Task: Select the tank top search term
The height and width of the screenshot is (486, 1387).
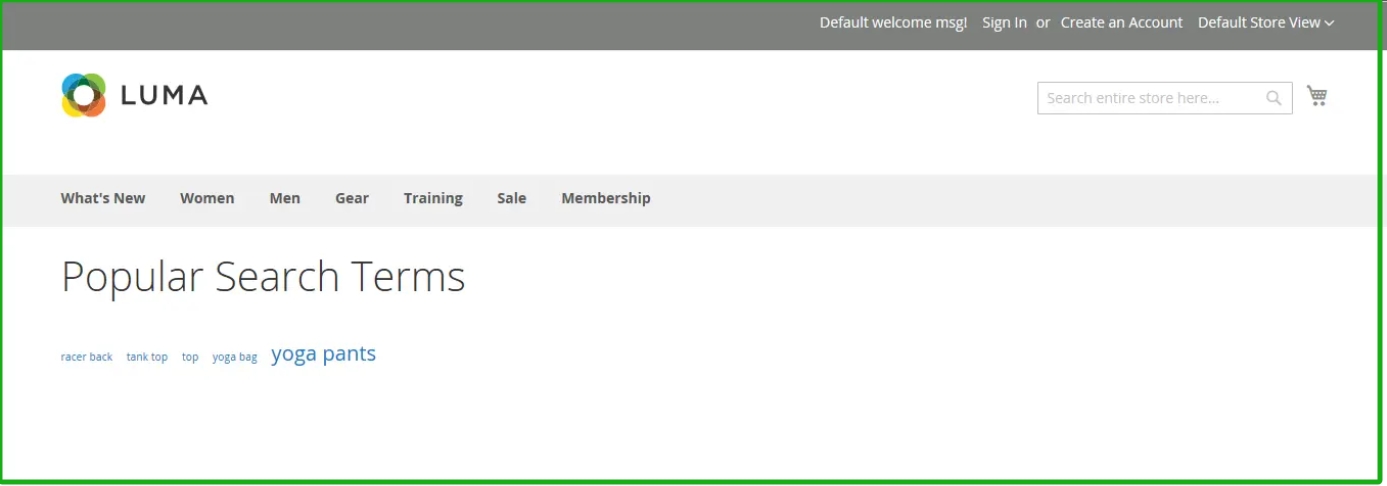Action: (147, 357)
